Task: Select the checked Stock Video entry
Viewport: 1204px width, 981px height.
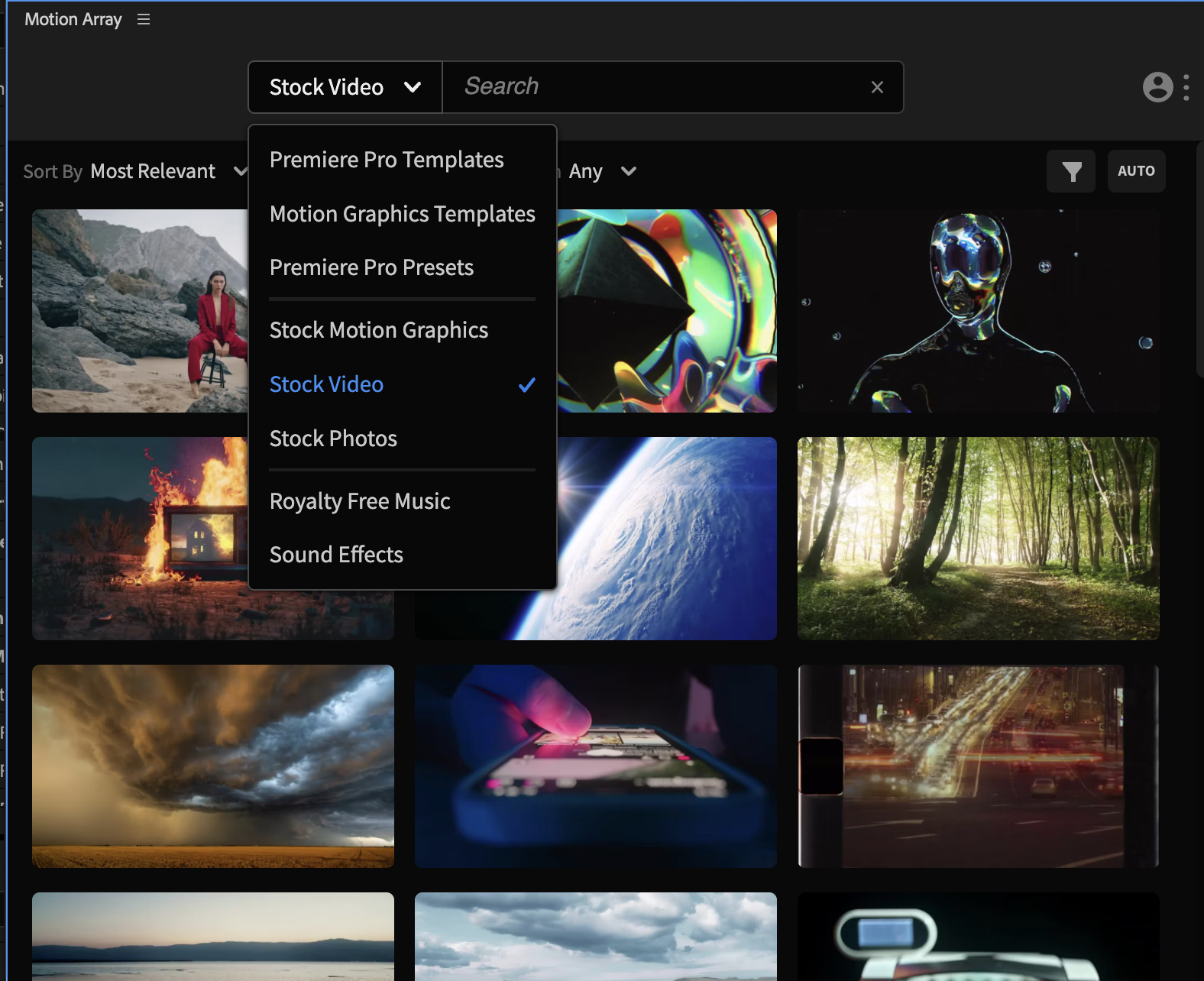Action: tap(402, 384)
